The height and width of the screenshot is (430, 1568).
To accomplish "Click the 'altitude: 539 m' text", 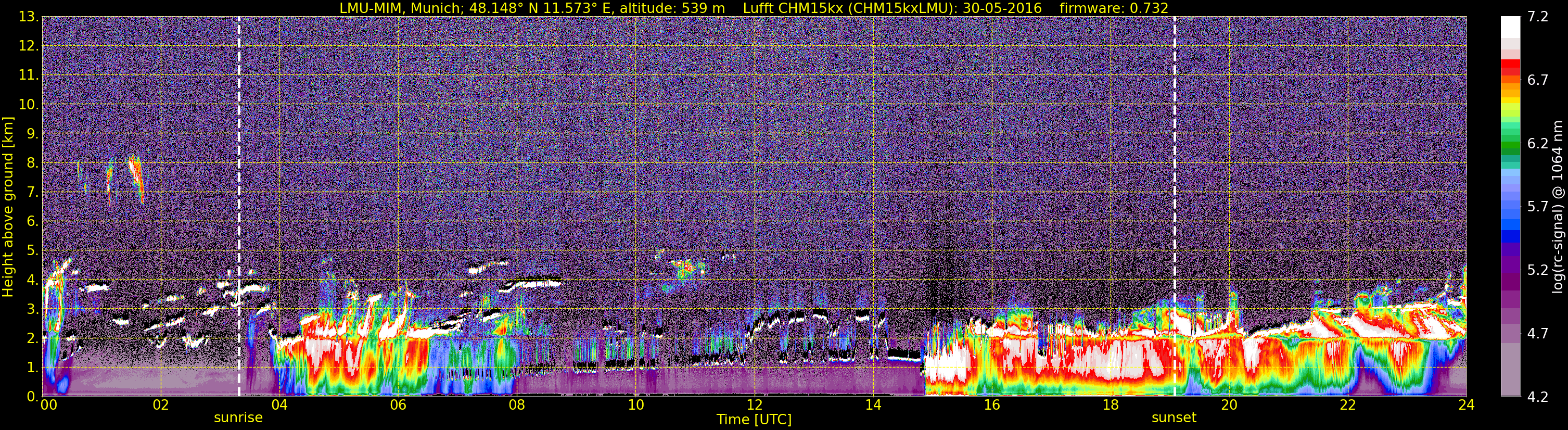I will pyautogui.click(x=672, y=8).
